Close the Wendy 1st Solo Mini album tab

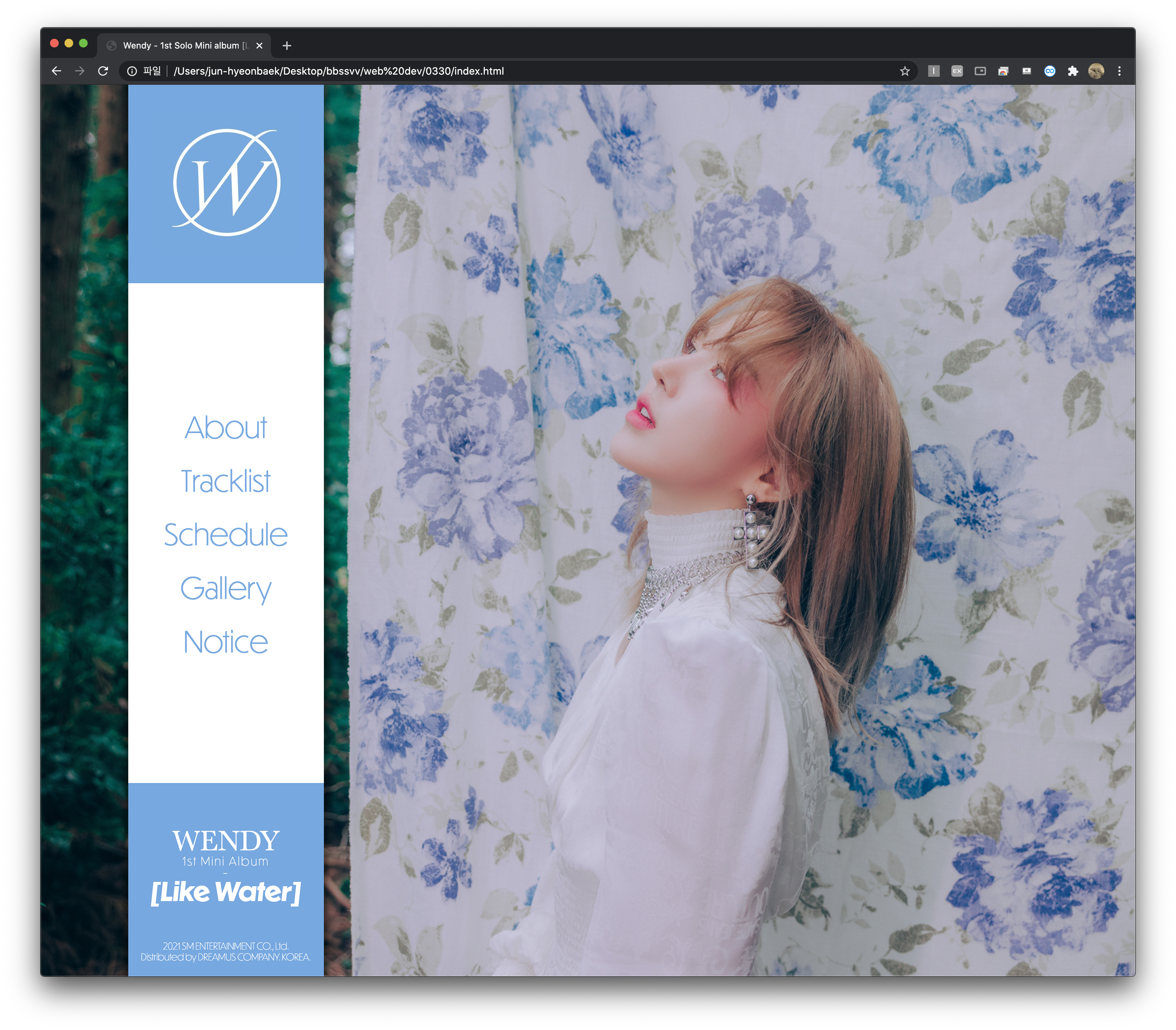pos(259,45)
